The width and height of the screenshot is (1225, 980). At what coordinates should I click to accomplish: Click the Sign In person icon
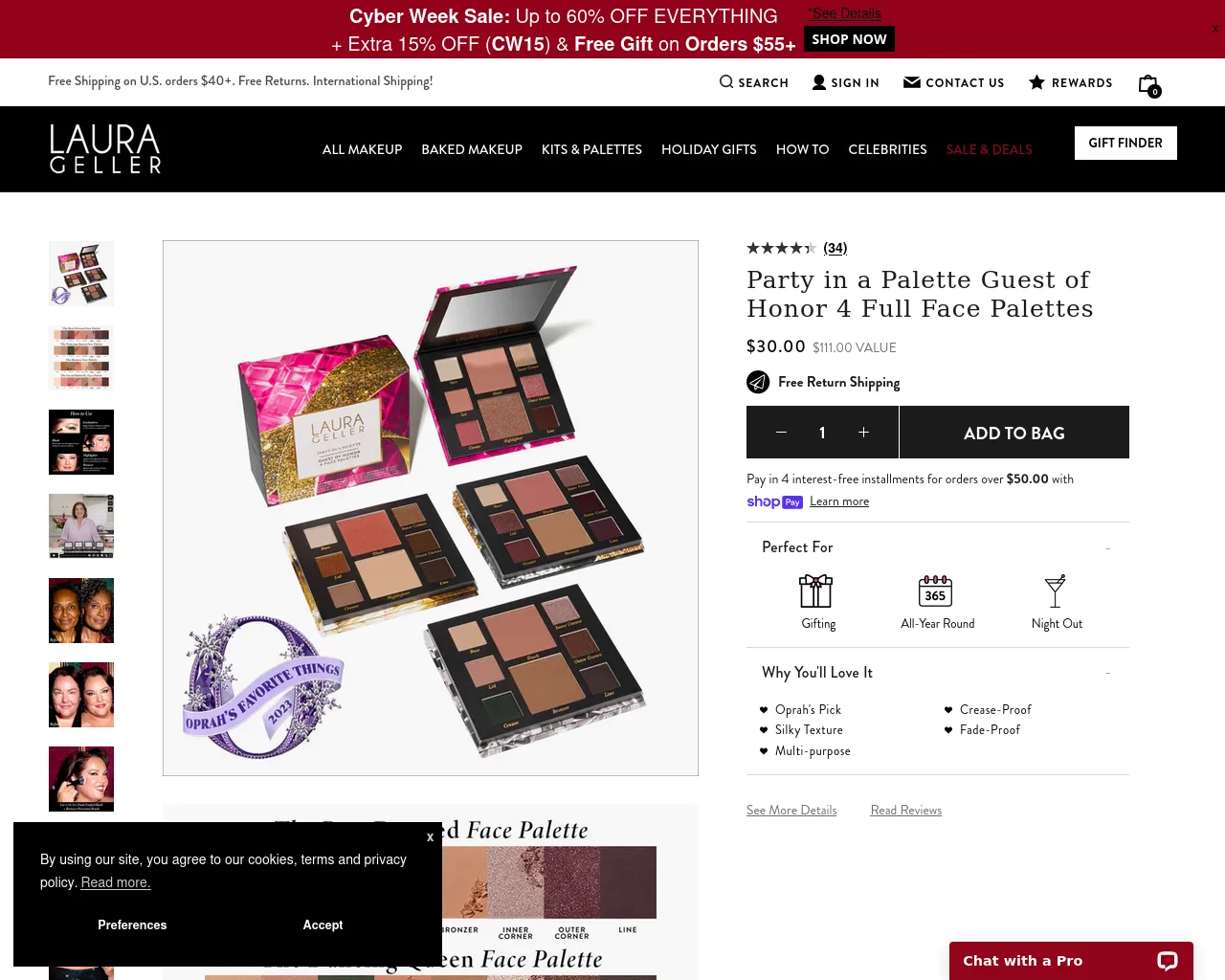coord(819,82)
